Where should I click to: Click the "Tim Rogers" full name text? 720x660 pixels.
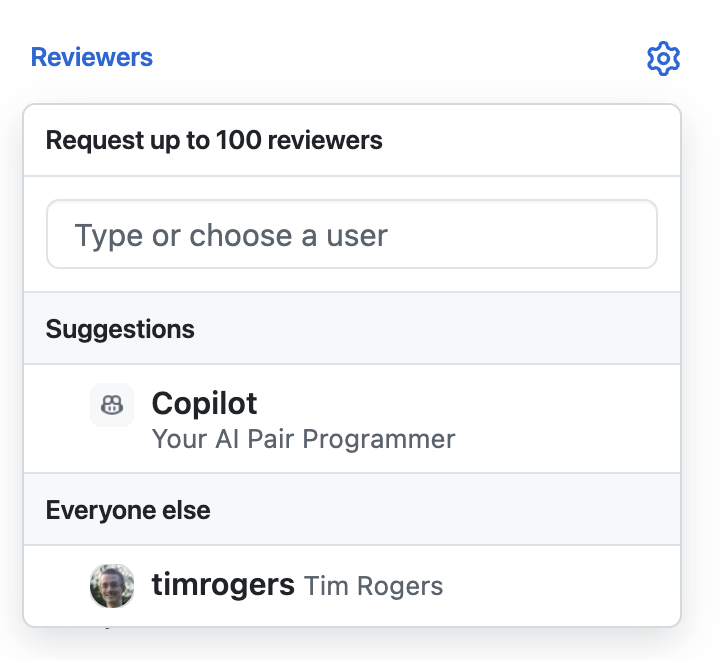point(373,586)
